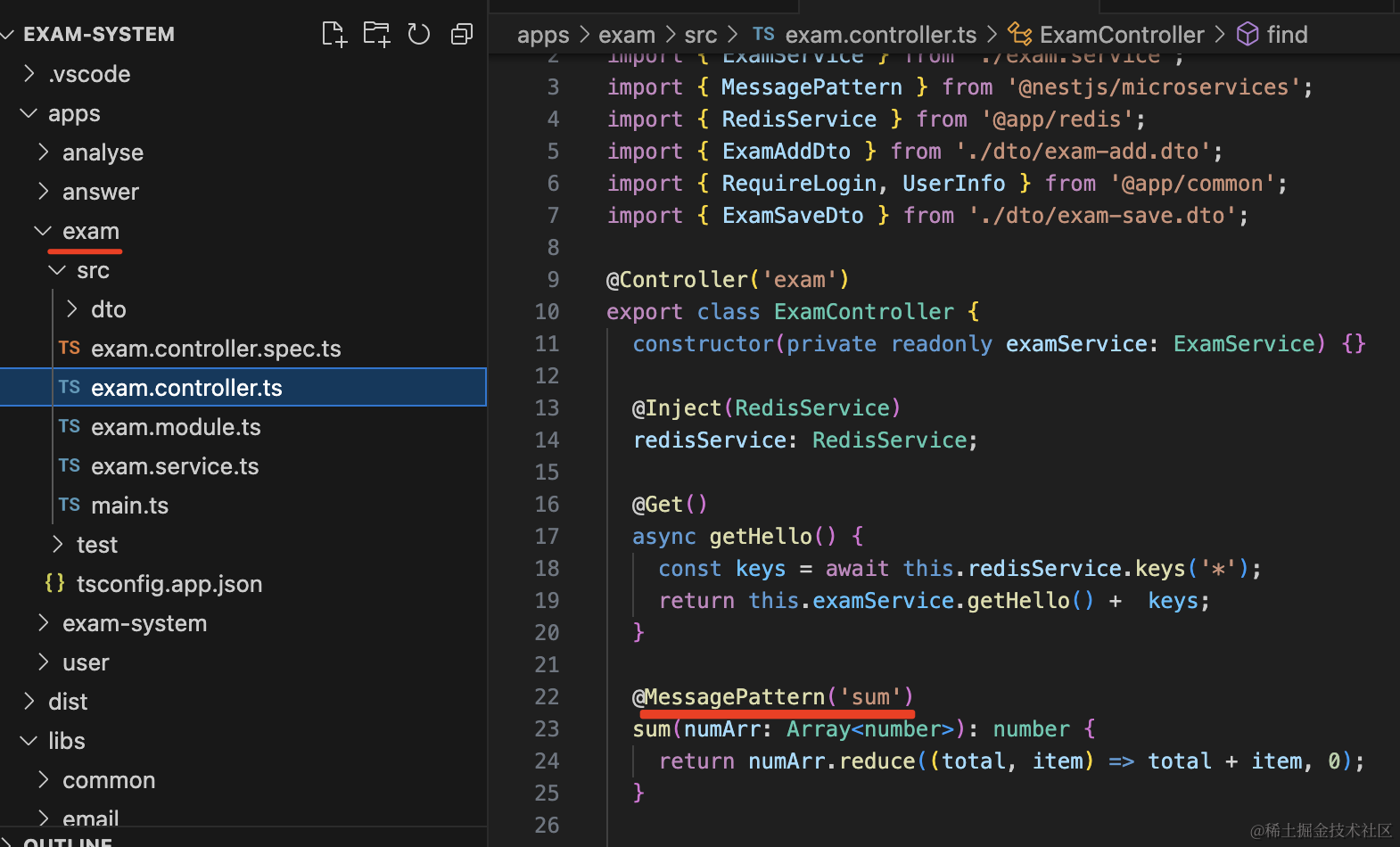Collapse the apps folder

click(29, 113)
